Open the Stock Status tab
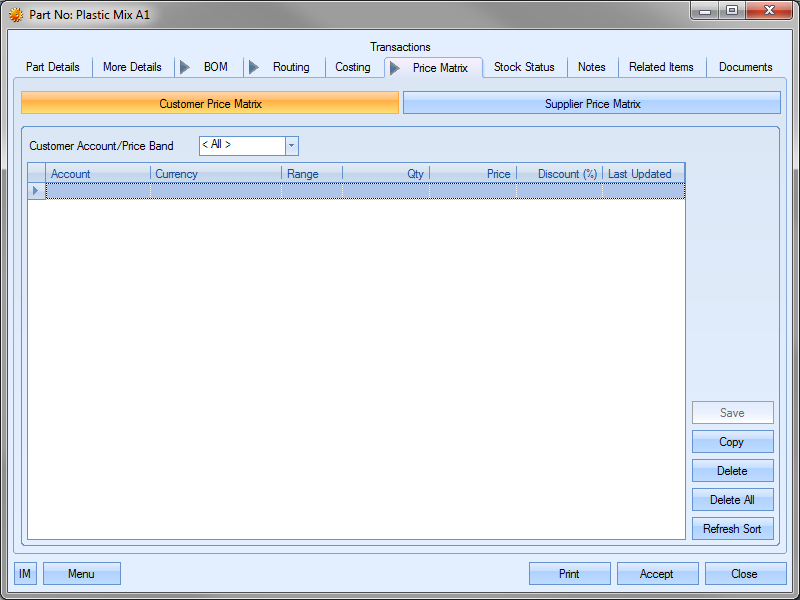800x600 pixels. click(x=524, y=67)
